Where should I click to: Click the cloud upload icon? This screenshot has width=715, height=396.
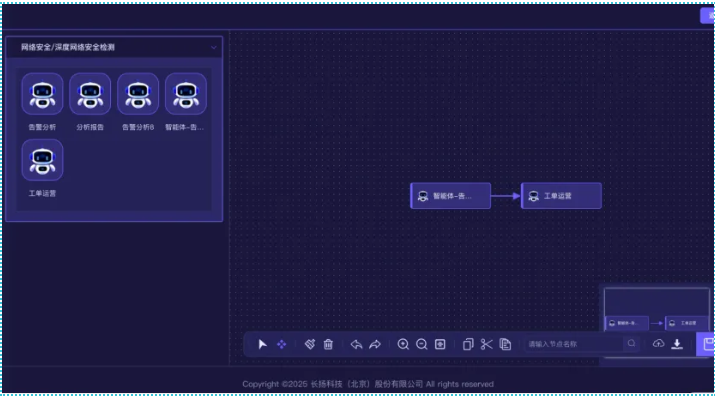[x=658, y=344]
